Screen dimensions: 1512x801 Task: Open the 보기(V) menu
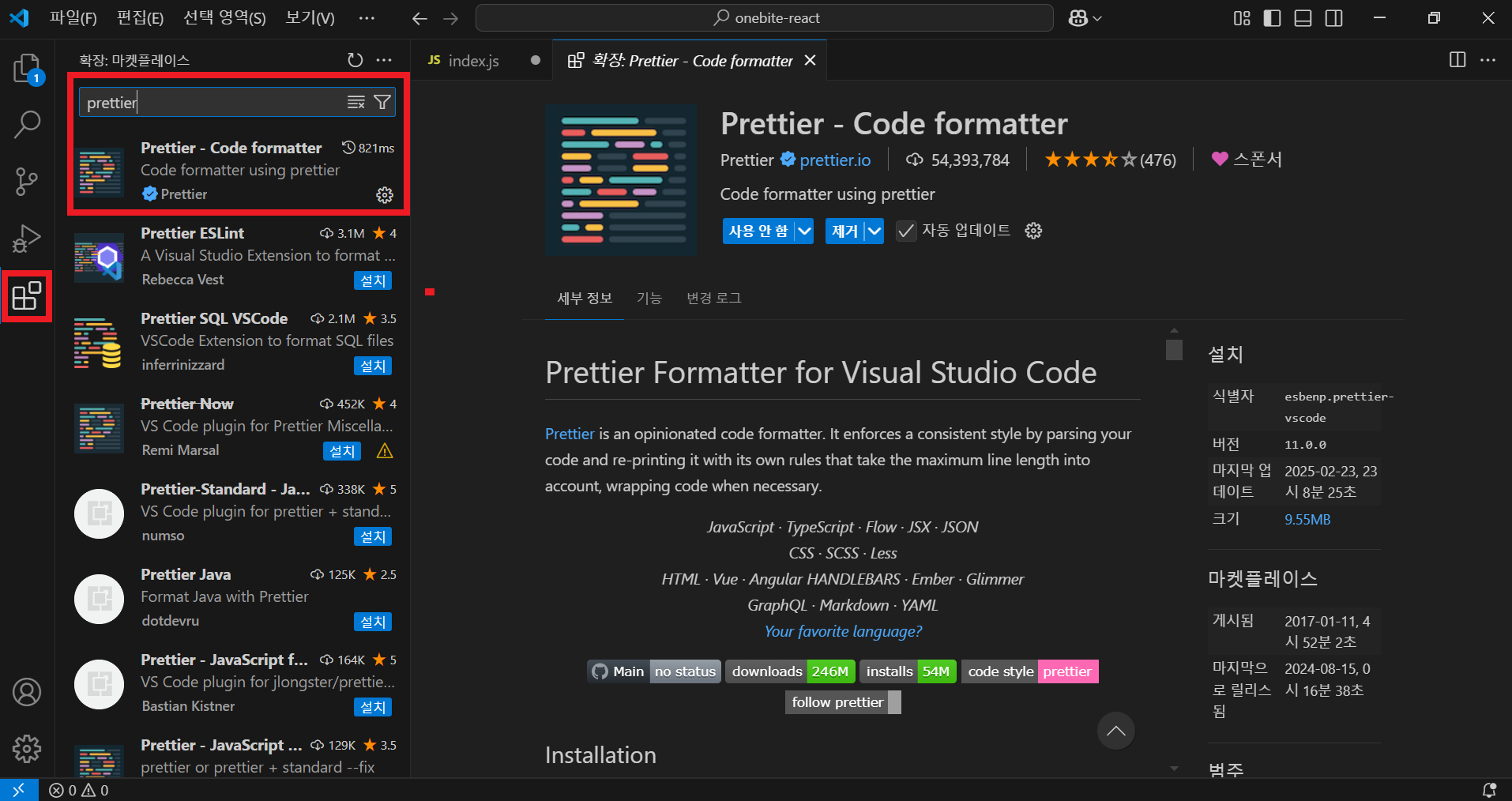(x=310, y=18)
